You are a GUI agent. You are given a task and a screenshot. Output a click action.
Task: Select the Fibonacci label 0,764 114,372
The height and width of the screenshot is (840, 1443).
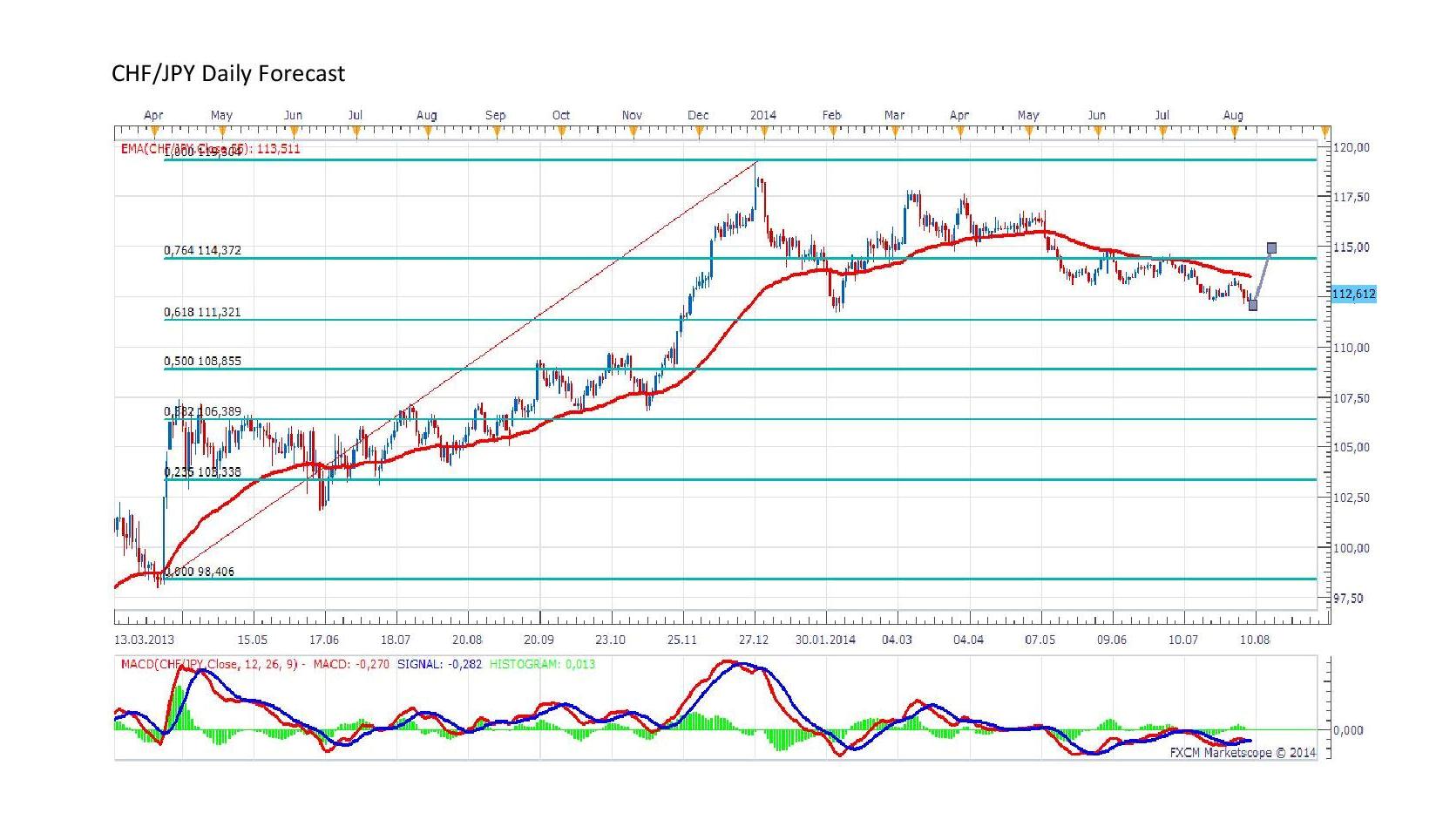point(203,250)
